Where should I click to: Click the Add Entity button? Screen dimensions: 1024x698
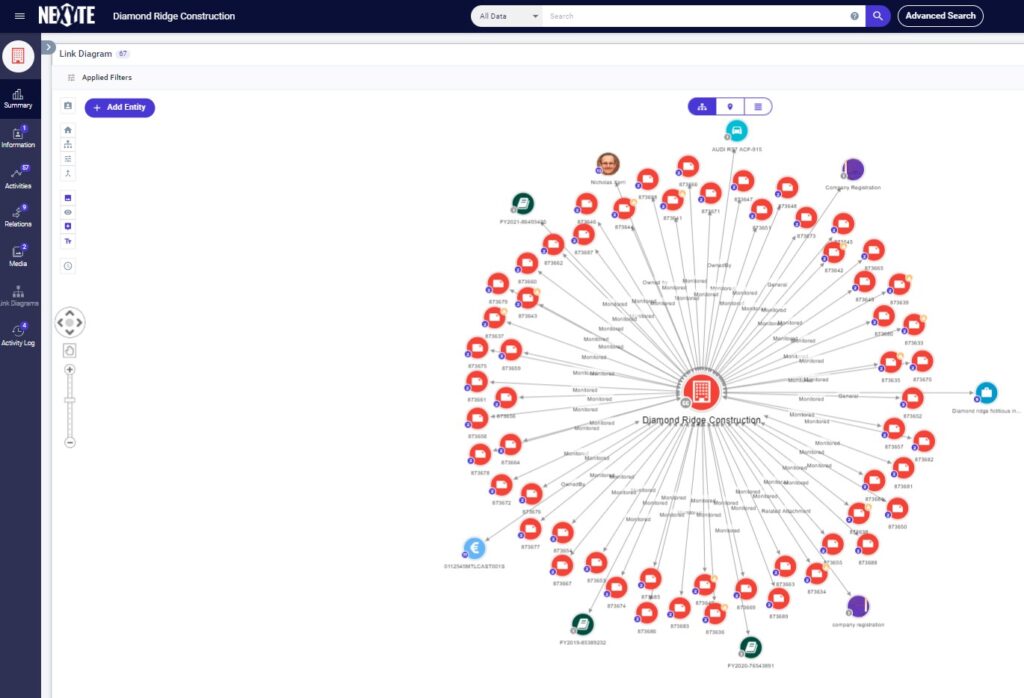click(120, 108)
